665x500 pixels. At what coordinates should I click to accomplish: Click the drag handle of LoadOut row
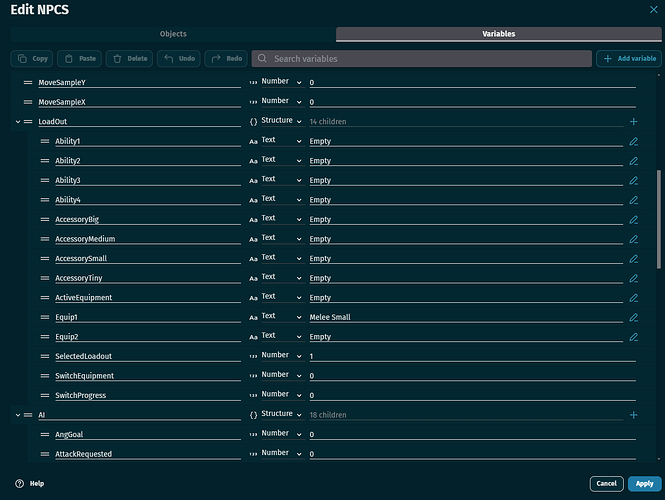point(28,121)
